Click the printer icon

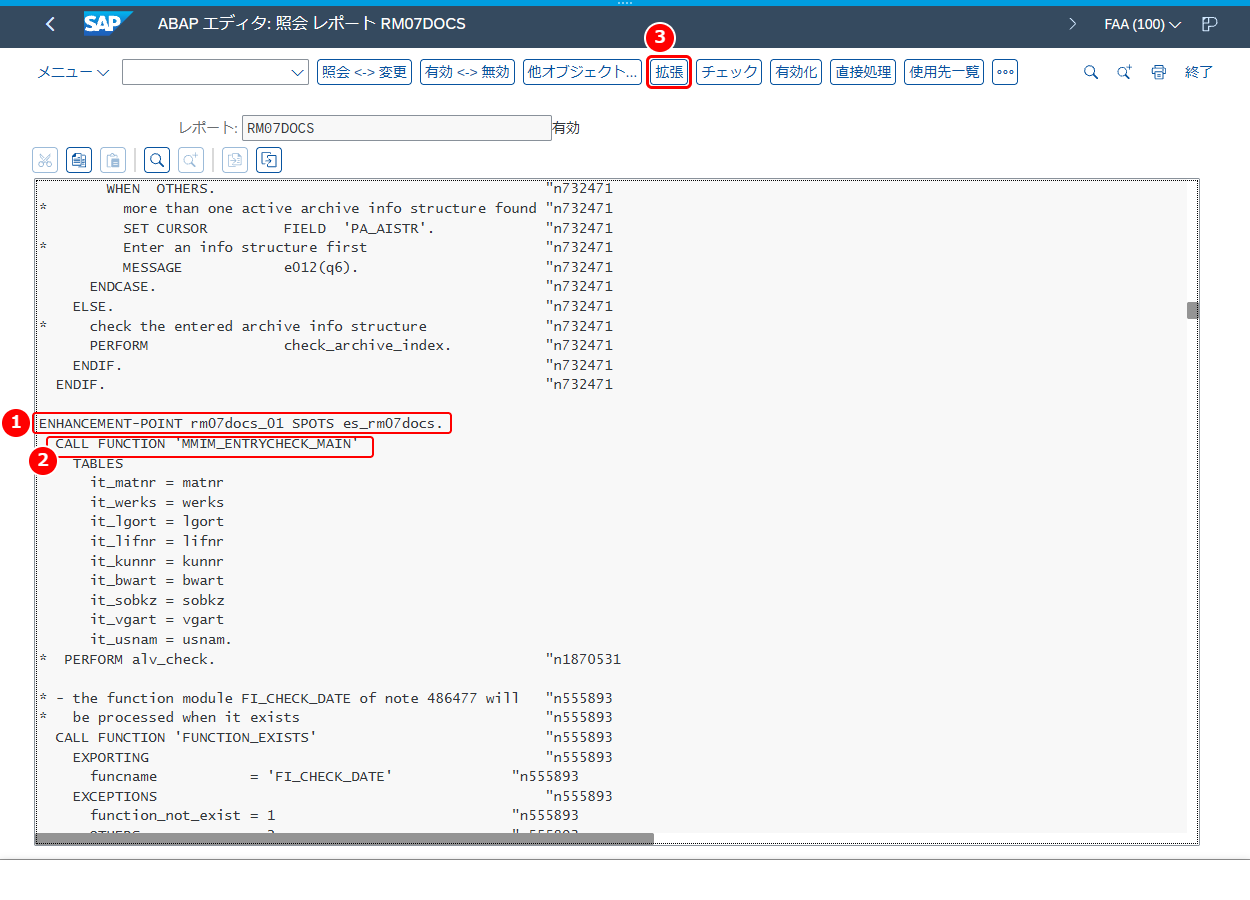click(1159, 72)
